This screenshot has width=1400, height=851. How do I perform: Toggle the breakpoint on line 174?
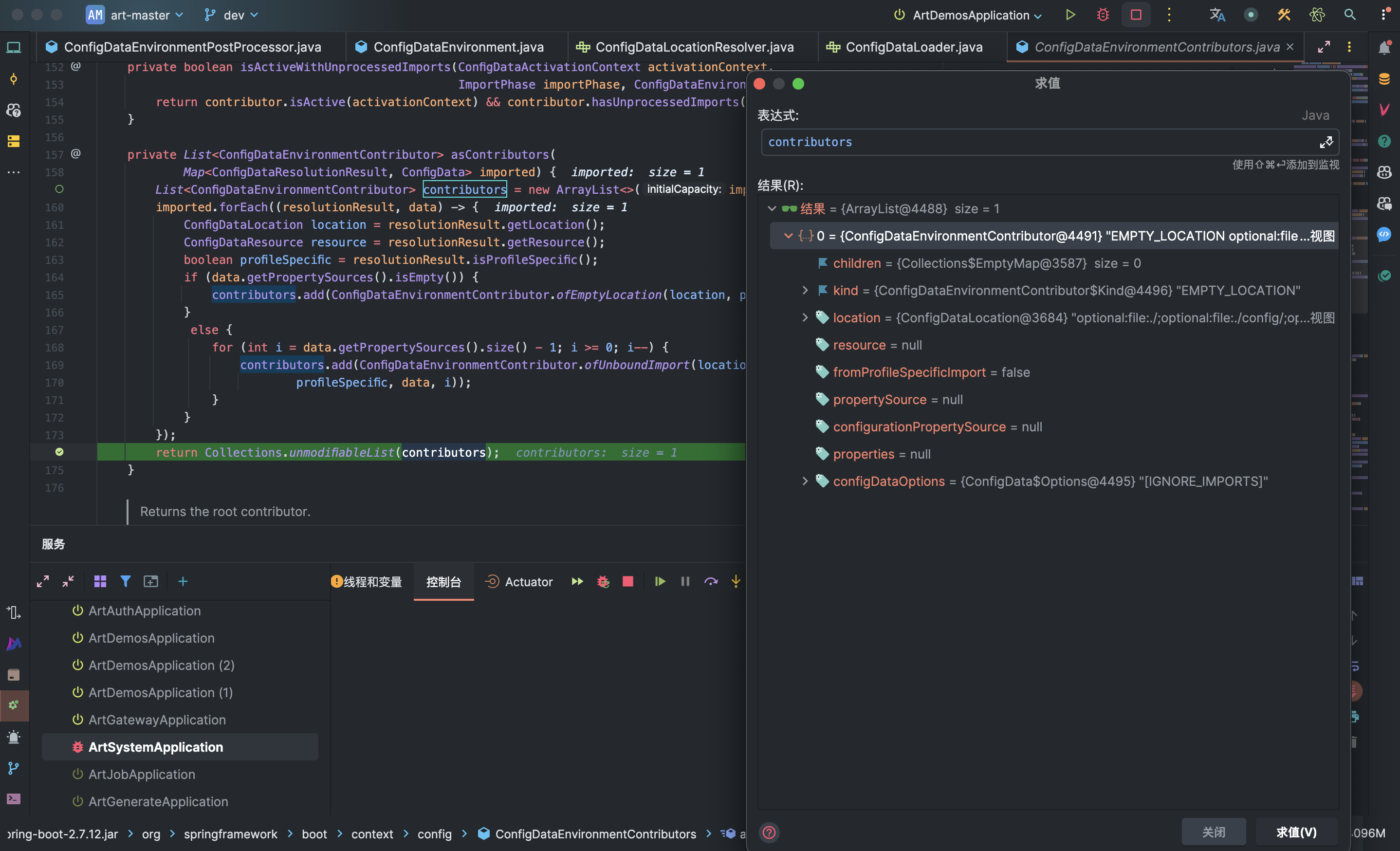pyautogui.click(x=59, y=452)
